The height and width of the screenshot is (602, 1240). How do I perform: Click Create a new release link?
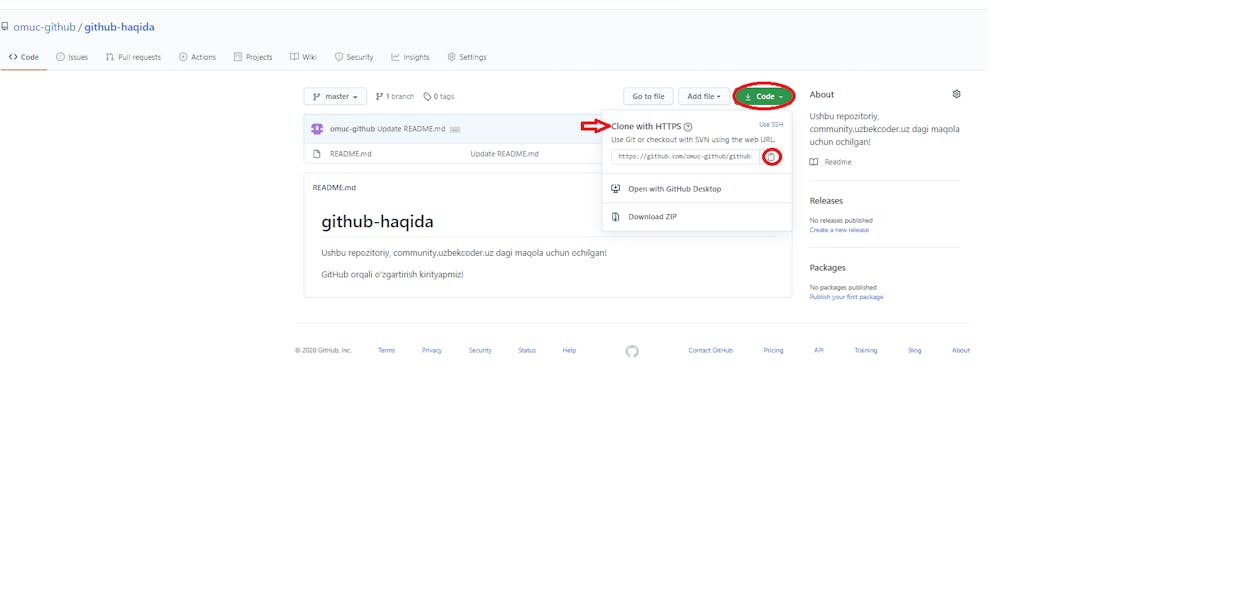839,230
